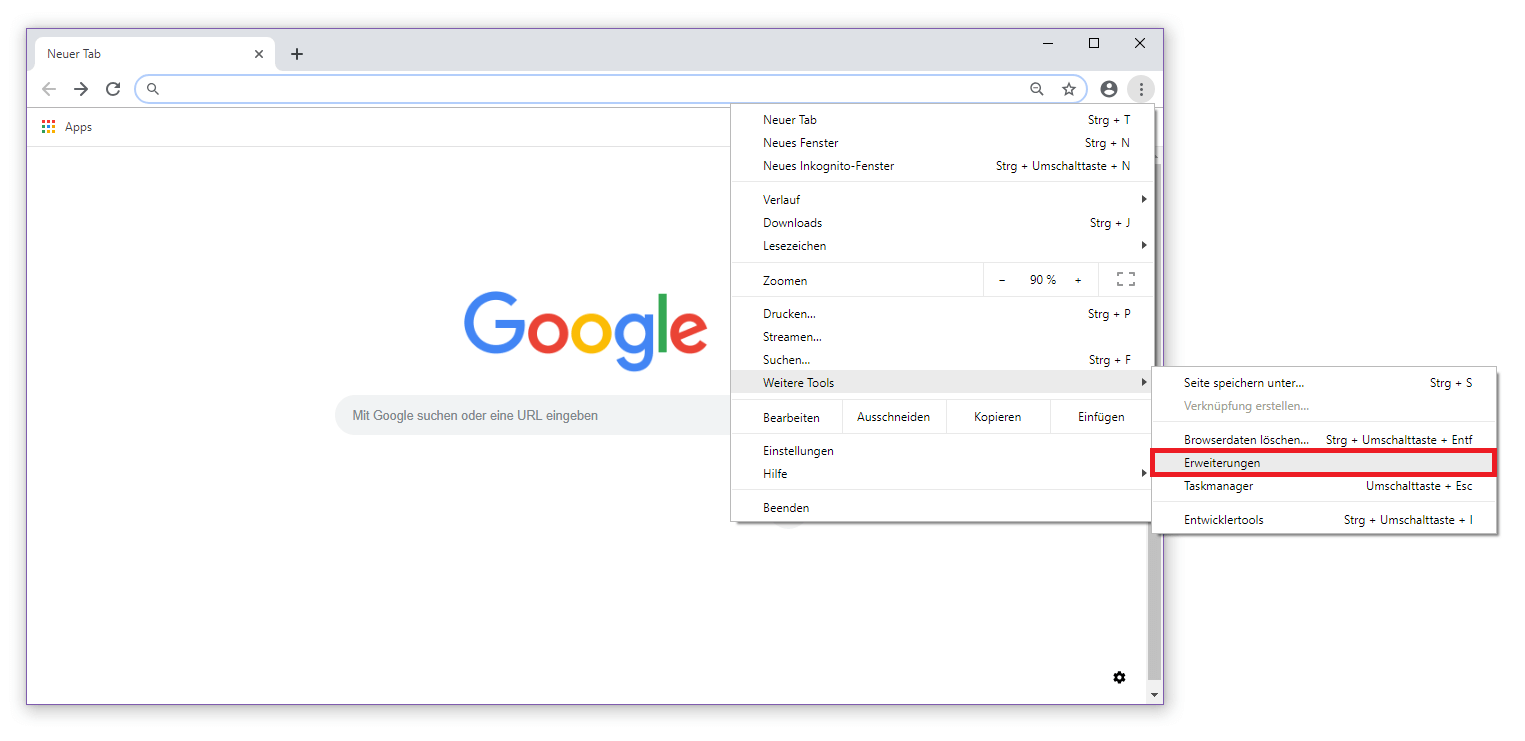Click the forward navigation arrow
Viewport: 1525px width, 741px height.
81,89
